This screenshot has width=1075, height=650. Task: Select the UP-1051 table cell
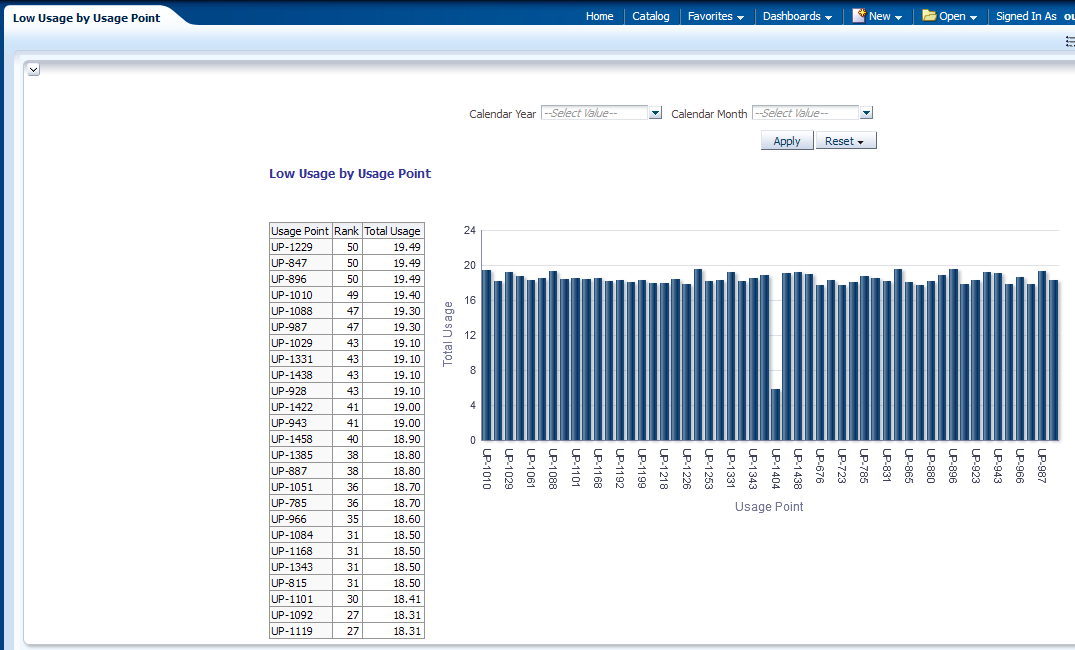[x=300, y=487]
